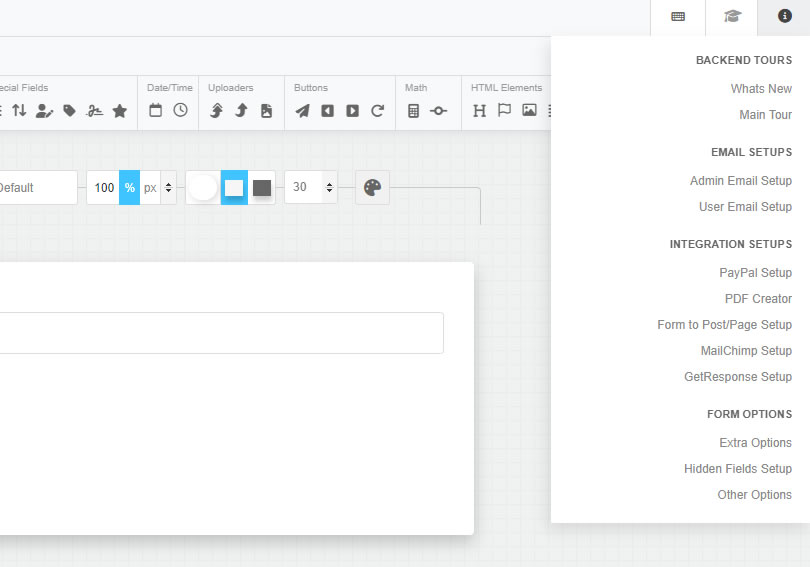Open the graduation cap tutorials icon
Screen dimensions: 810x567
pos(732,16)
